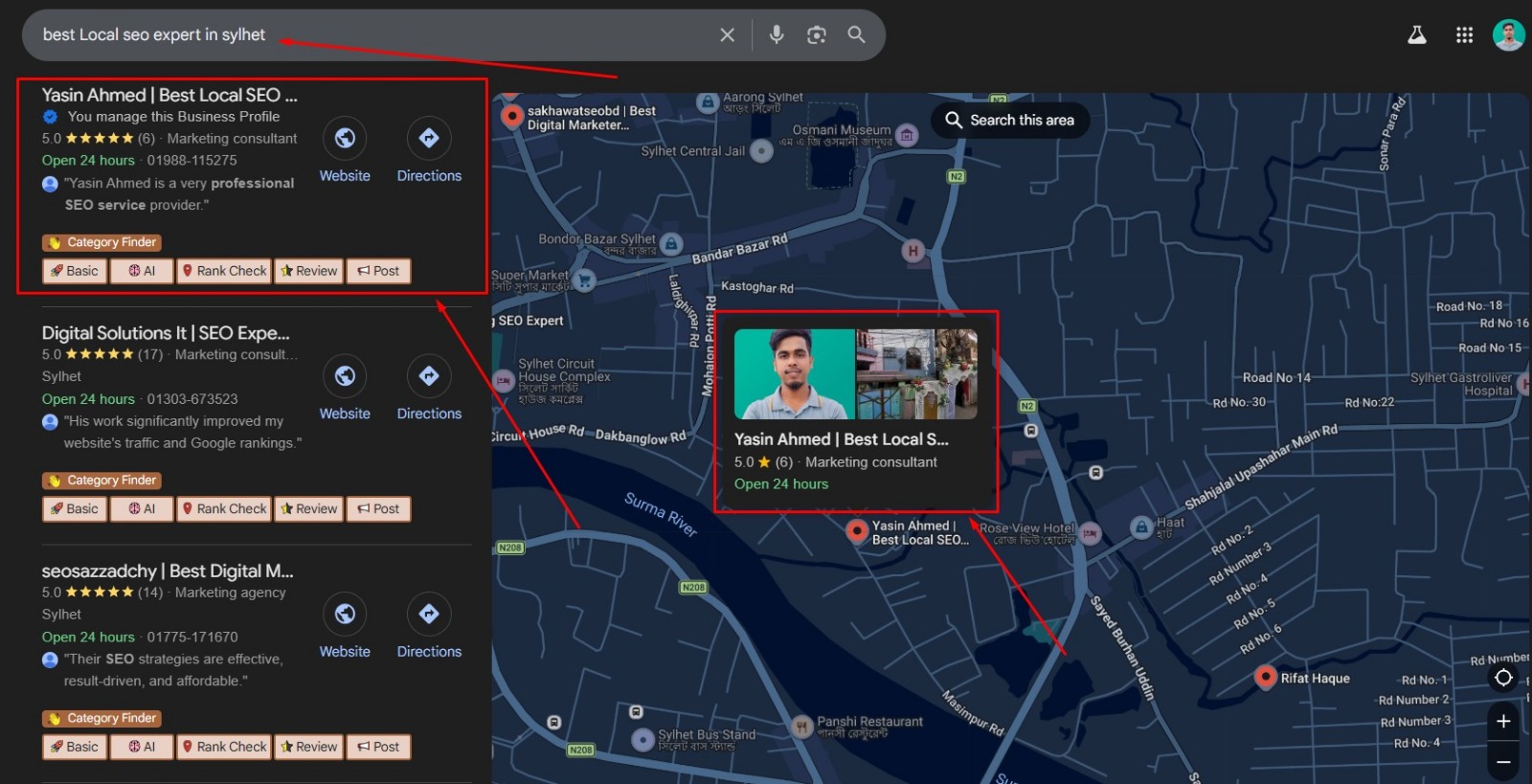Click the magnifier search icon
Image resolution: width=1532 pixels, height=784 pixels.
tap(856, 35)
